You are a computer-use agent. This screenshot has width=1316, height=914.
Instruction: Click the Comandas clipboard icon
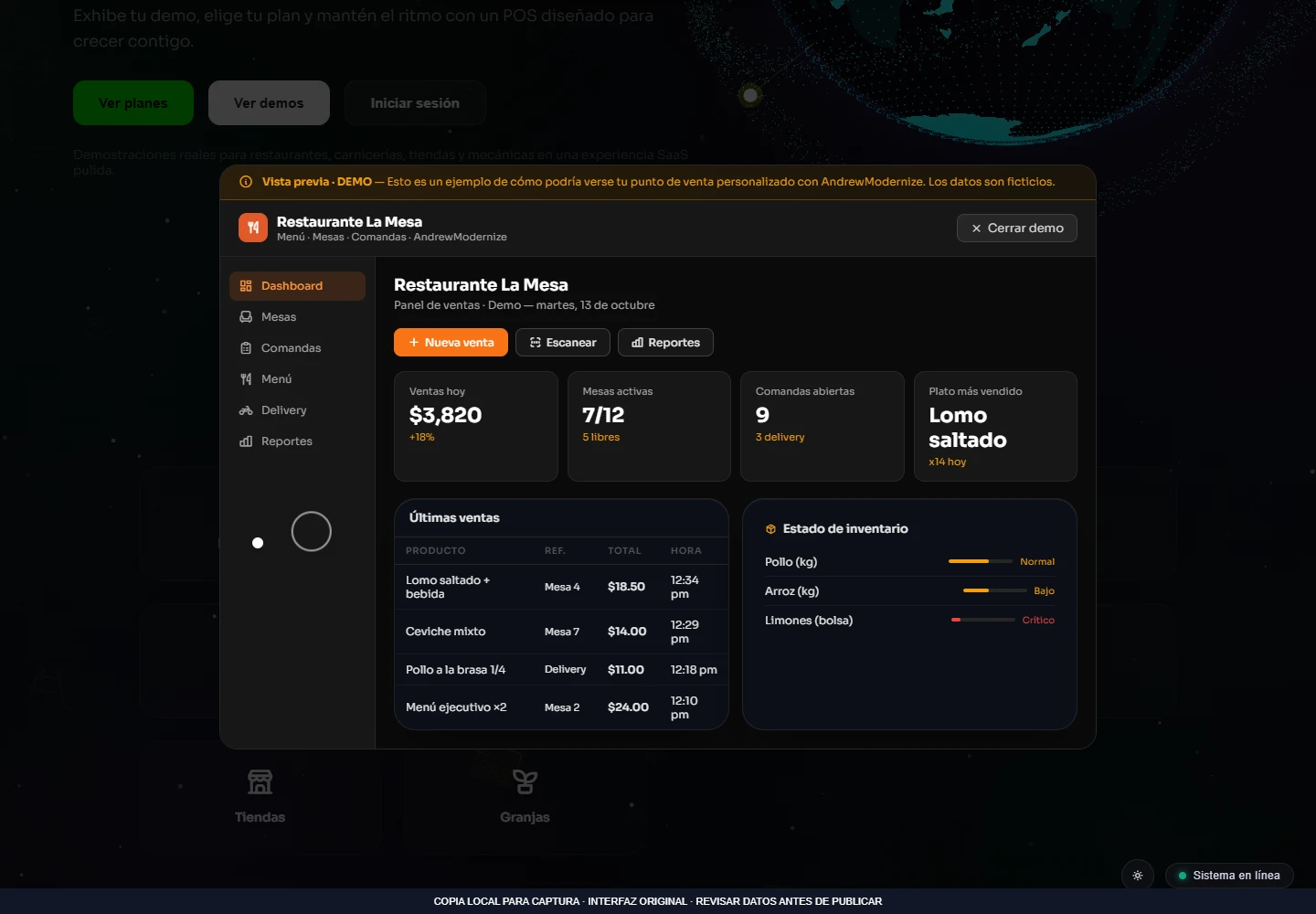point(246,348)
